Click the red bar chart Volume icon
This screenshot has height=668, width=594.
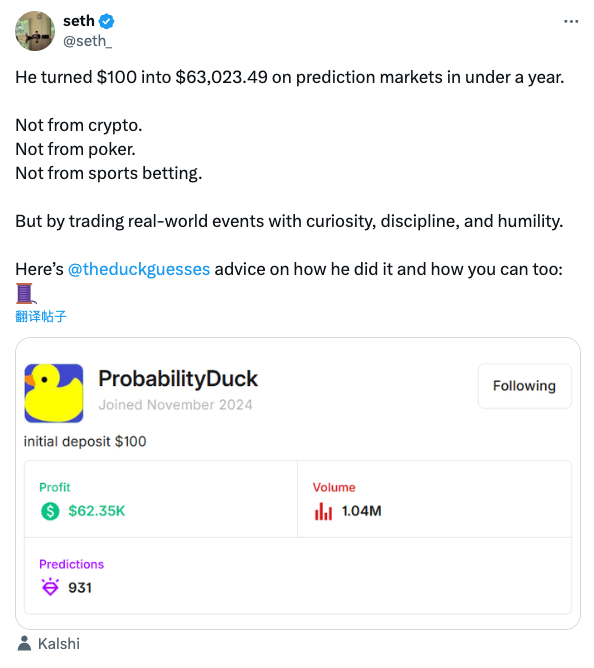click(x=323, y=511)
